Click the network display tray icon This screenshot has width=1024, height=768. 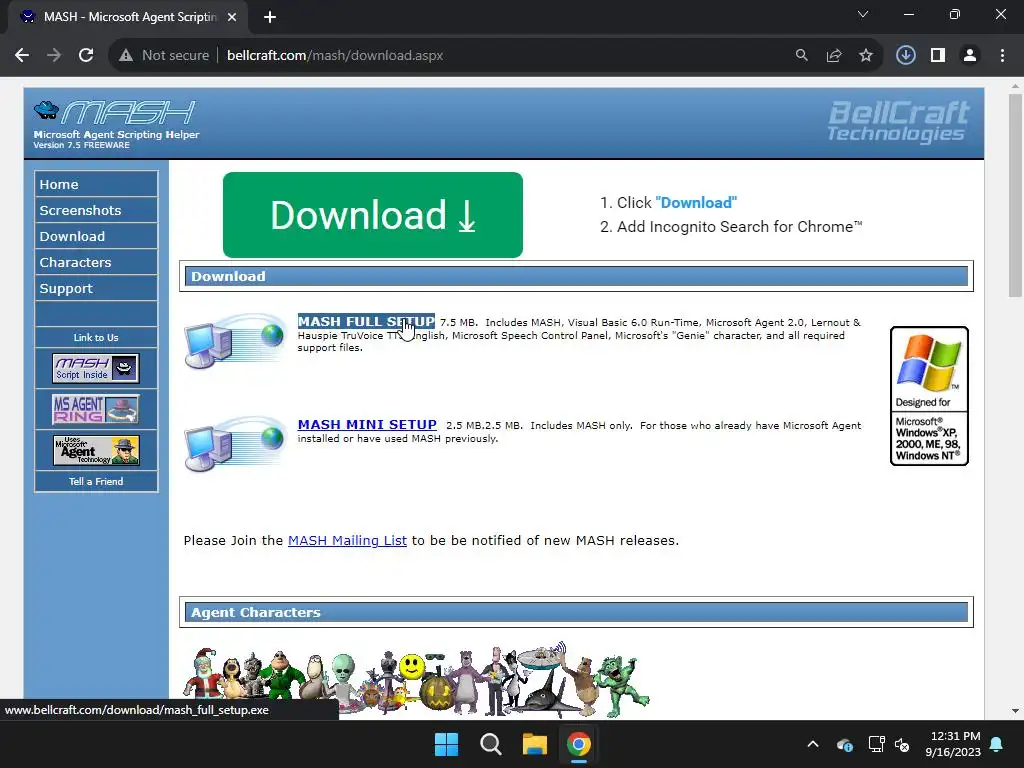pos(876,744)
